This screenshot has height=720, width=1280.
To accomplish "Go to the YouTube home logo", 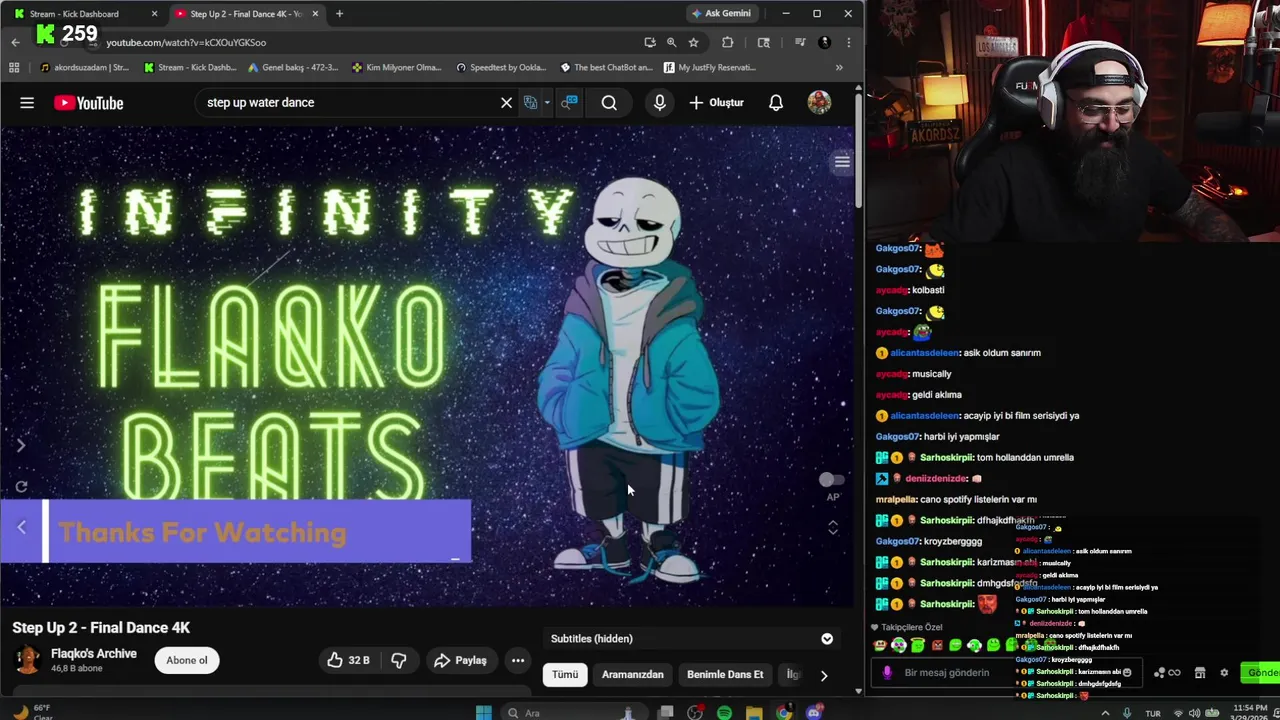I will pos(89,103).
